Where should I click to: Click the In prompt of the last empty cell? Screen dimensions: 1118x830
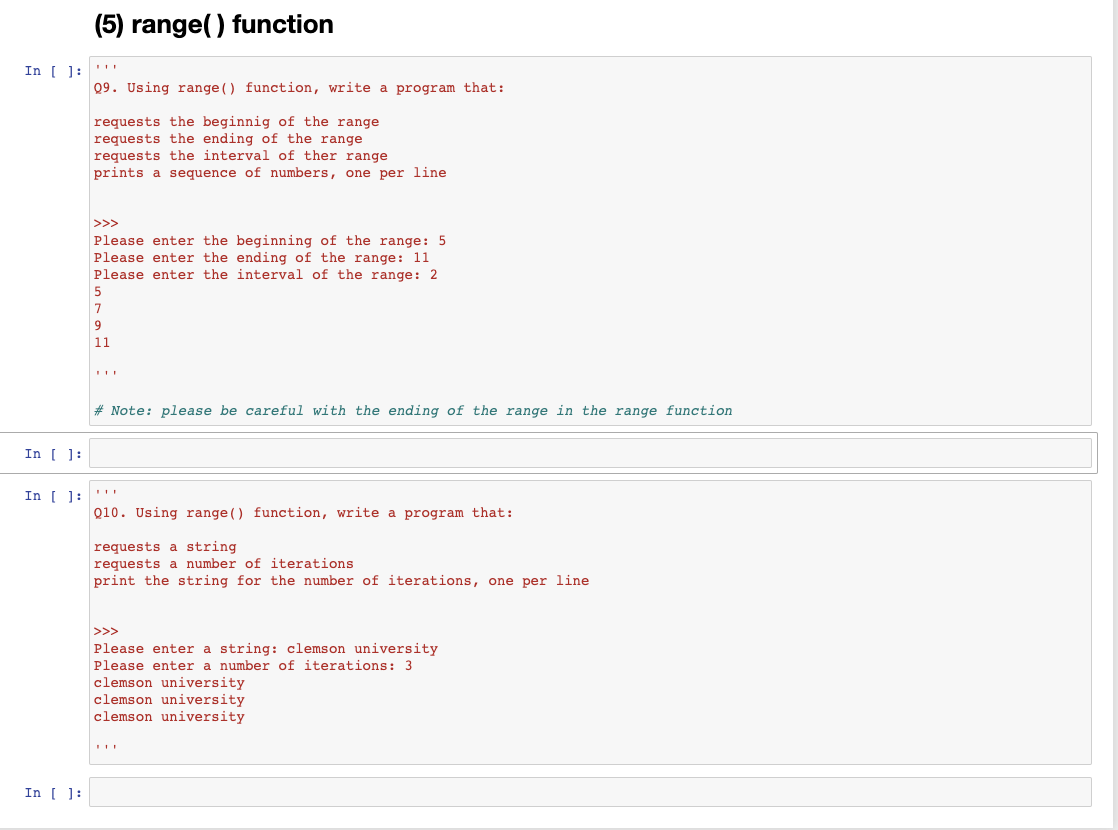click(51, 792)
